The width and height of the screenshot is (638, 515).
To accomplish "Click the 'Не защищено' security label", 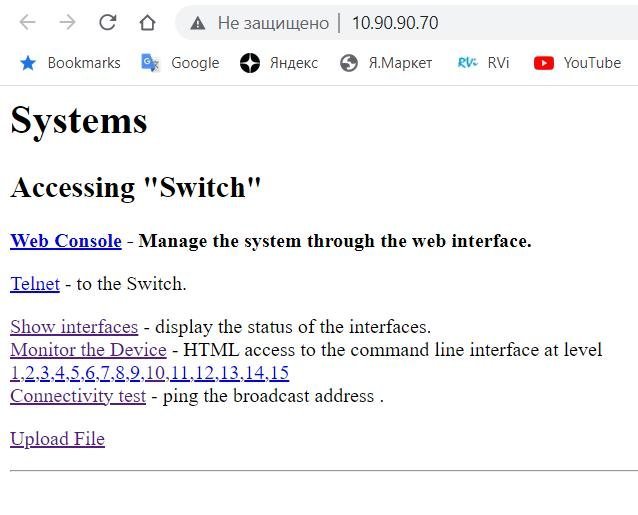I will pos(273,23).
